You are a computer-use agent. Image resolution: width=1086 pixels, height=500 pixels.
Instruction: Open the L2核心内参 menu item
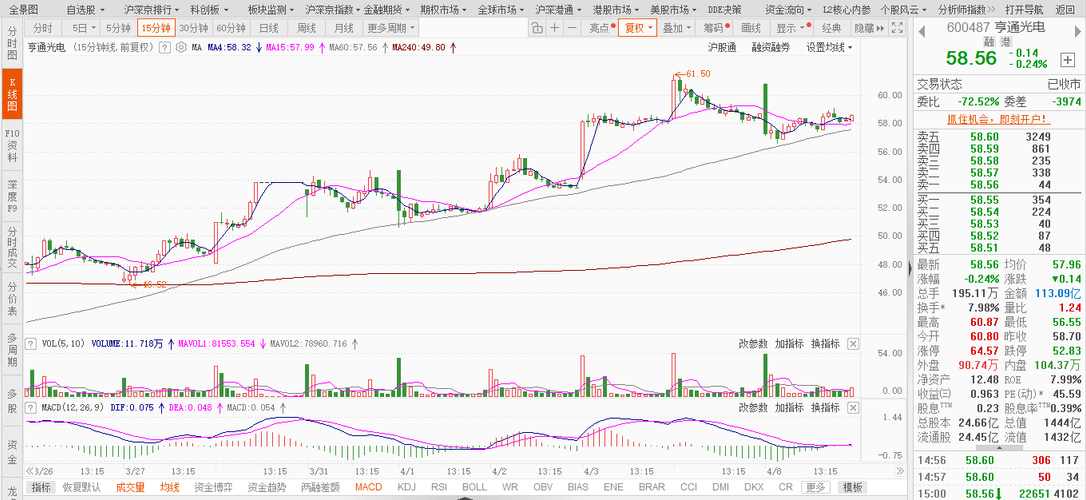(847, 10)
